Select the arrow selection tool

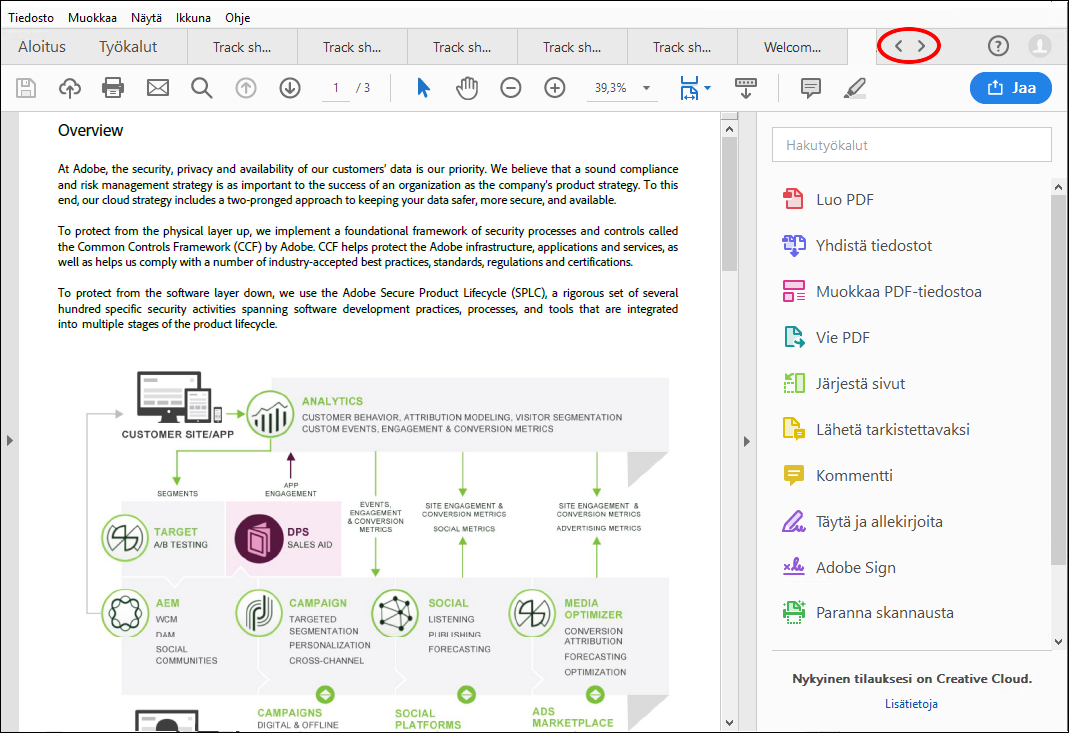[423, 88]
